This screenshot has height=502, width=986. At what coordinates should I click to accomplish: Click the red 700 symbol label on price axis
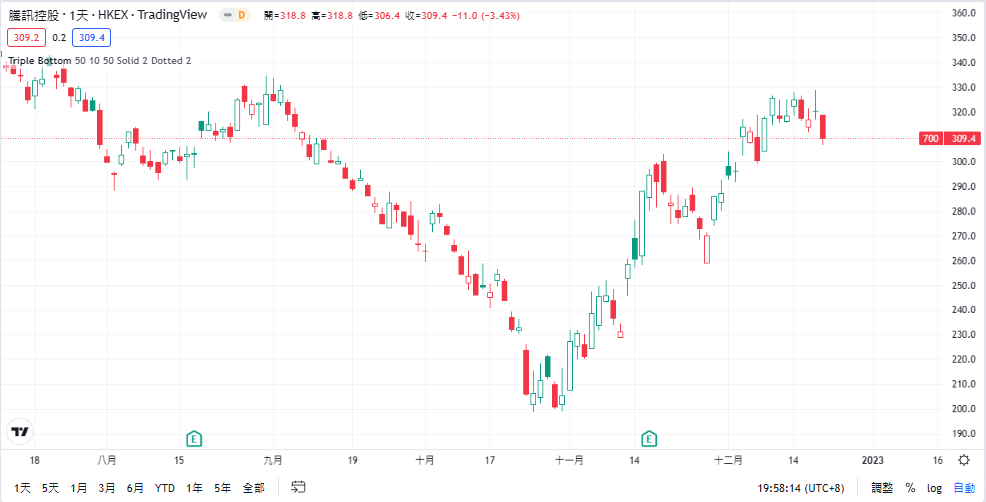[x=931, y=138]
